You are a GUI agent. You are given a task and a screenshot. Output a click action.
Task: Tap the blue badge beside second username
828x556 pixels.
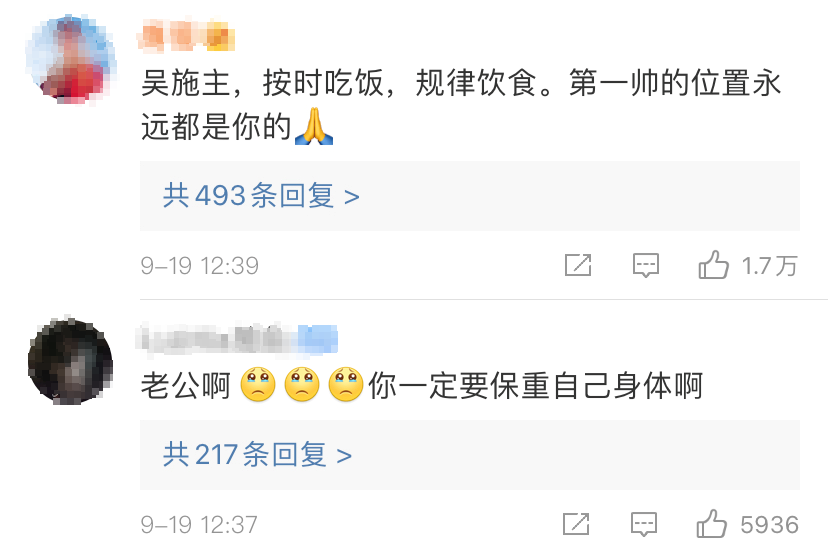pyautogui.click(x=318, y=338)
